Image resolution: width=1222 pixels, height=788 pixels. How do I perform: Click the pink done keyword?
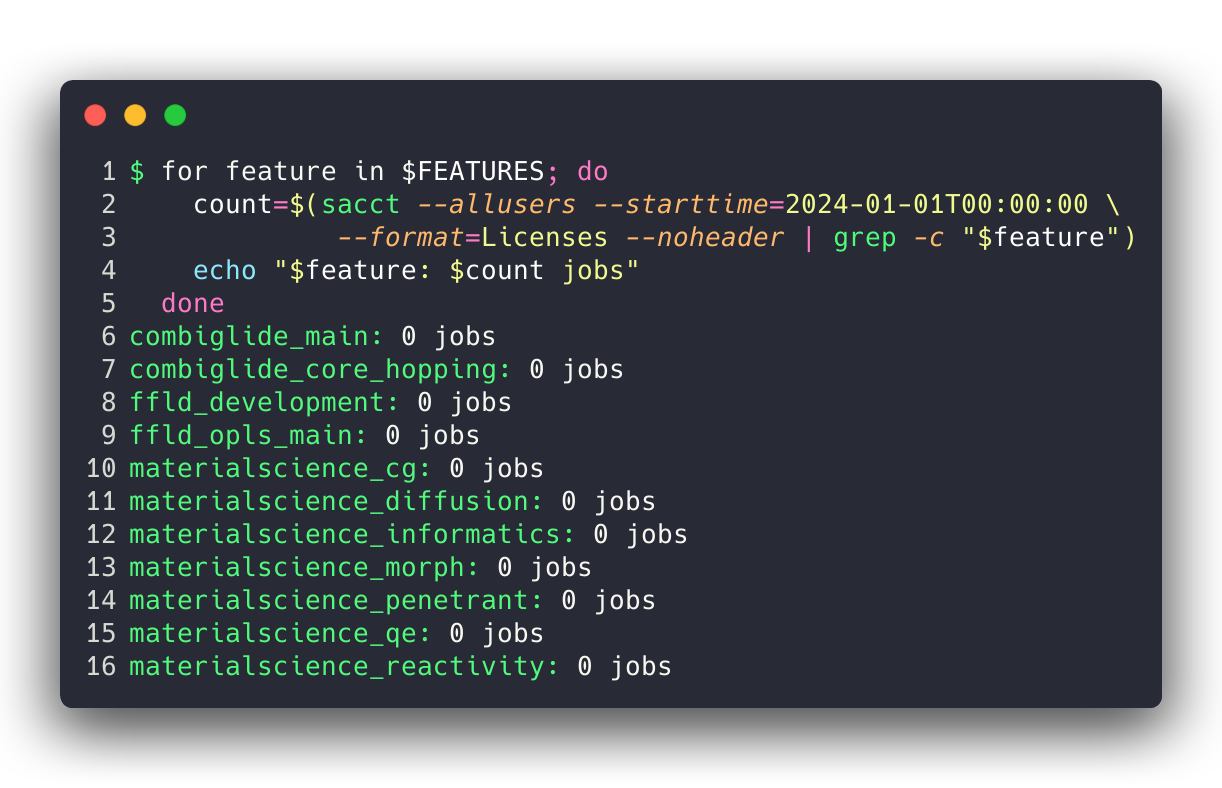point(193,303)
